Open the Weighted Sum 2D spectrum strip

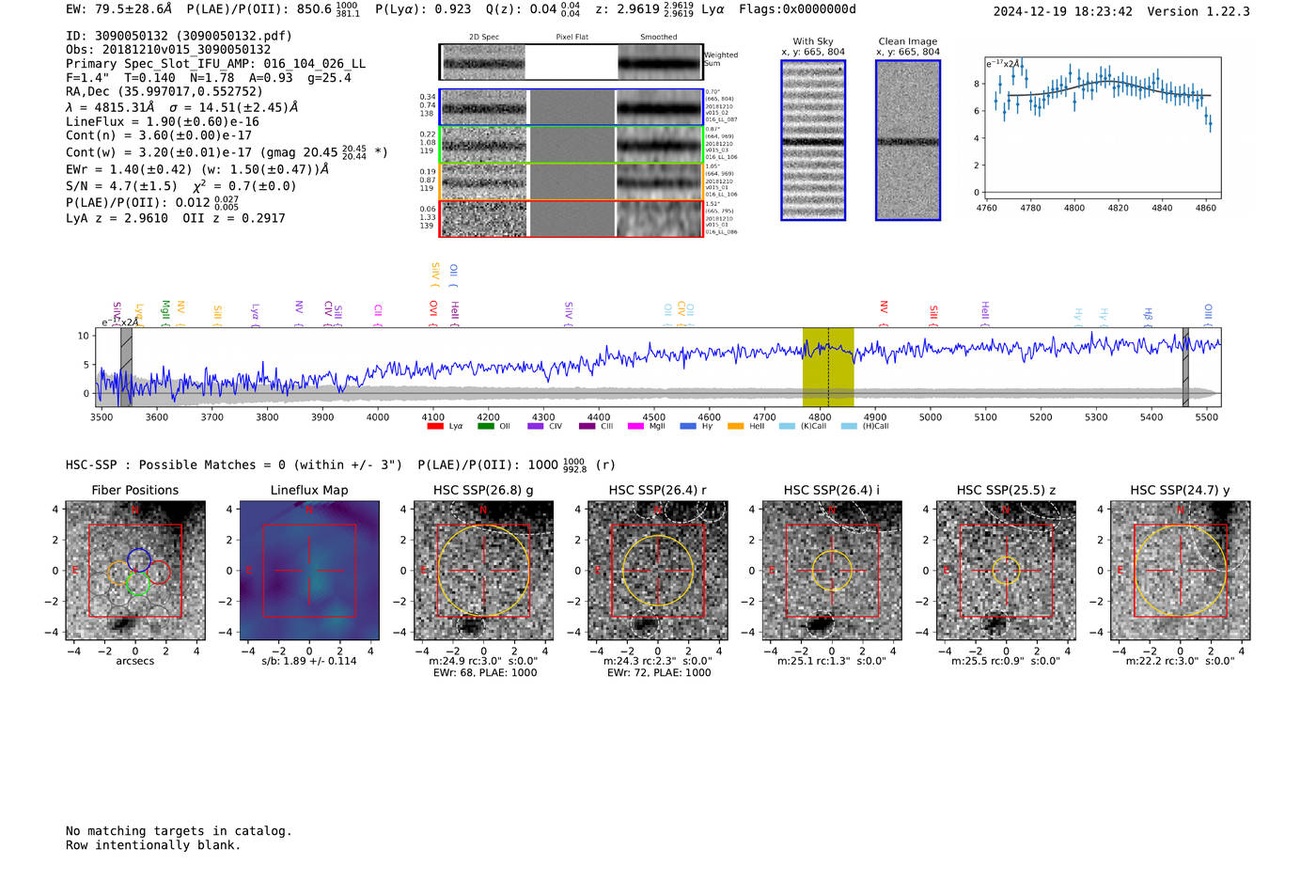pos(571,62)
